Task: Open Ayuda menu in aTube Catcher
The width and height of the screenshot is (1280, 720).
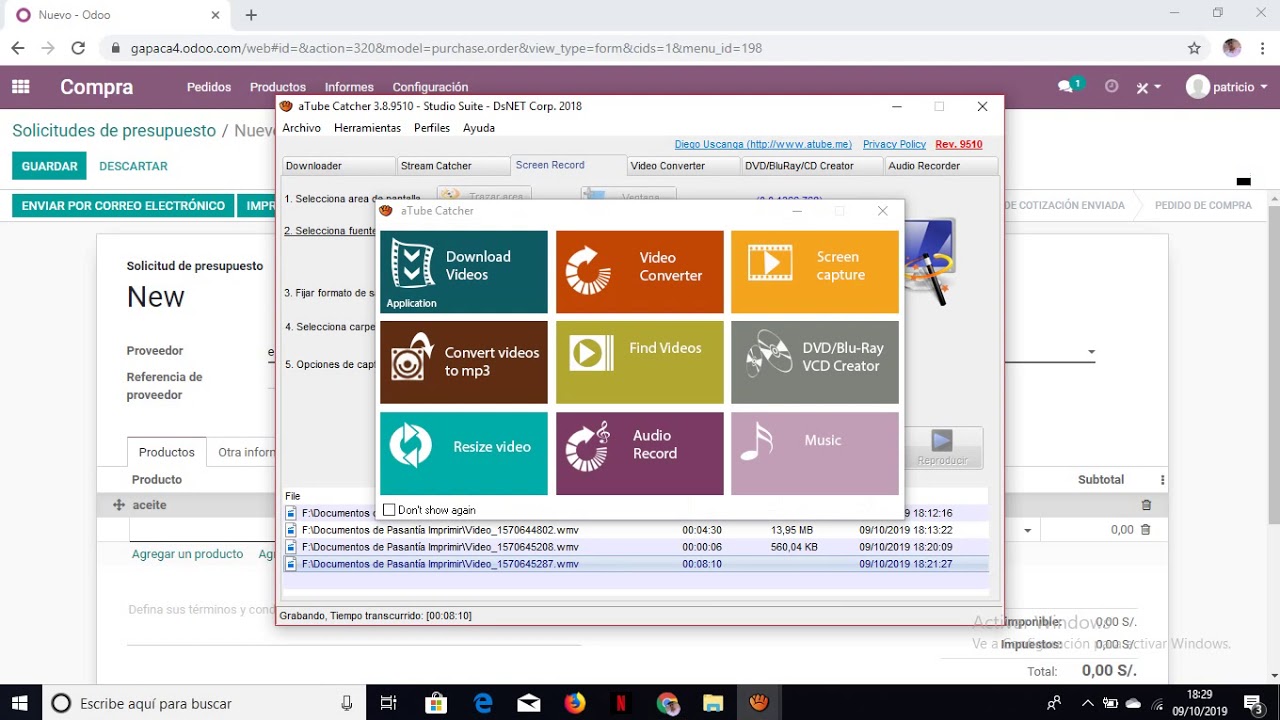Action: click(479, 128)
